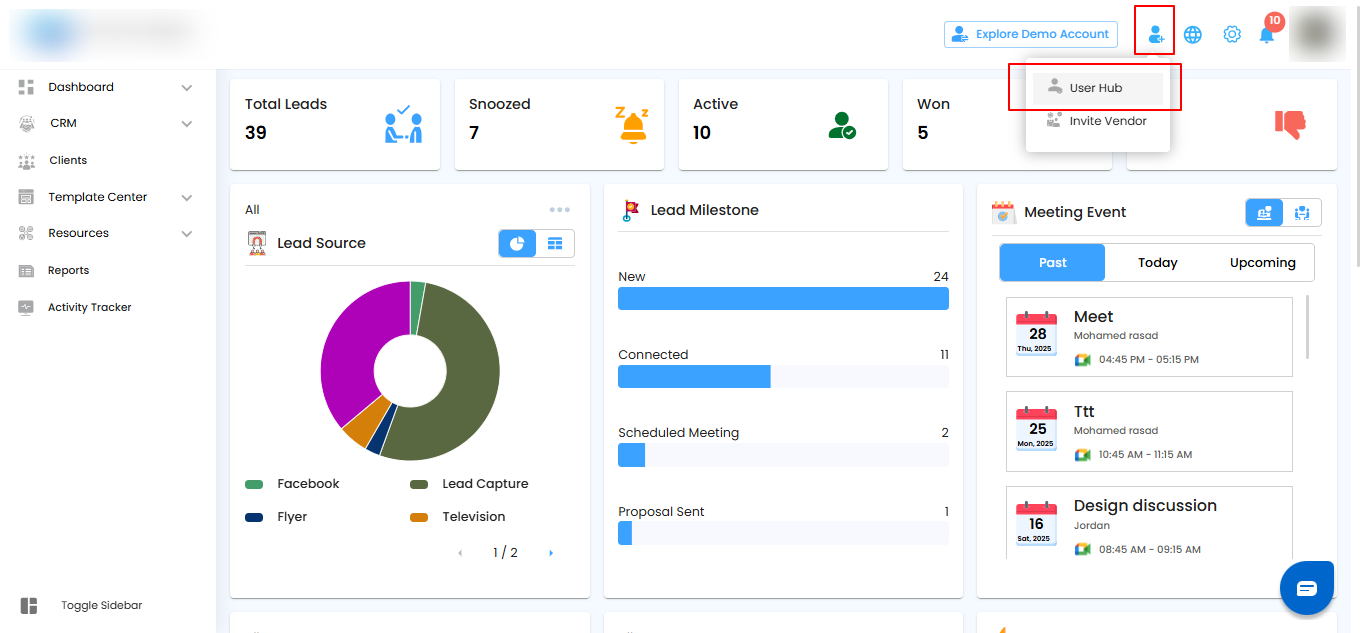Expand the CRM sidebar section
The width and height of the screenshot is (1366, 633).
pyautogui.click(x=186, y=124)
